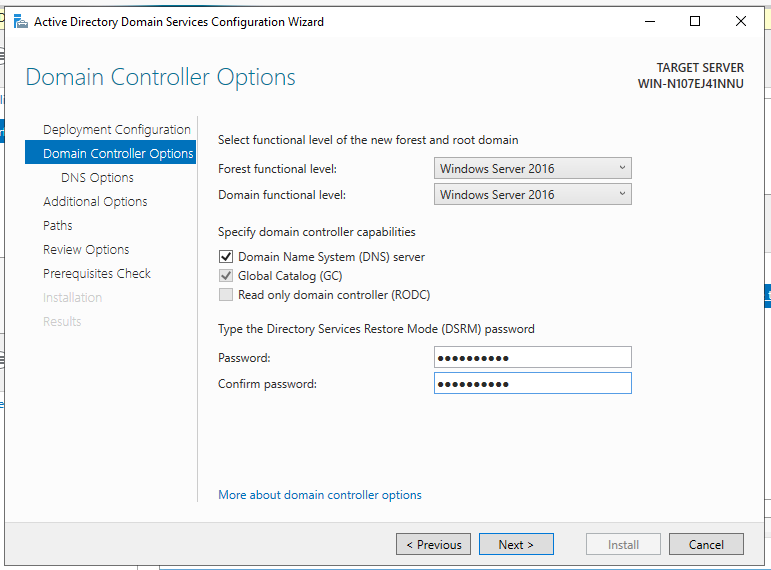Jump to Review Options step
771x570 pixels.
point(86,250)
